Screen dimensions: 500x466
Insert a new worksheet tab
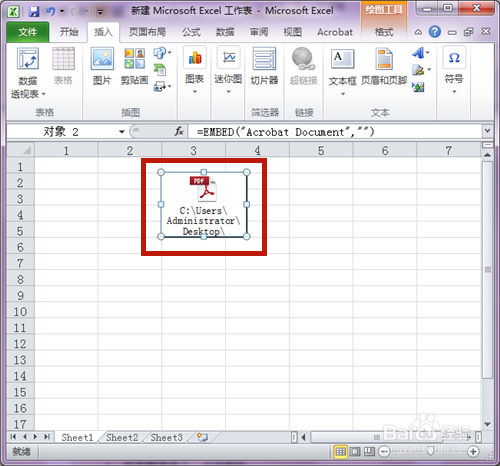(202, 437)
